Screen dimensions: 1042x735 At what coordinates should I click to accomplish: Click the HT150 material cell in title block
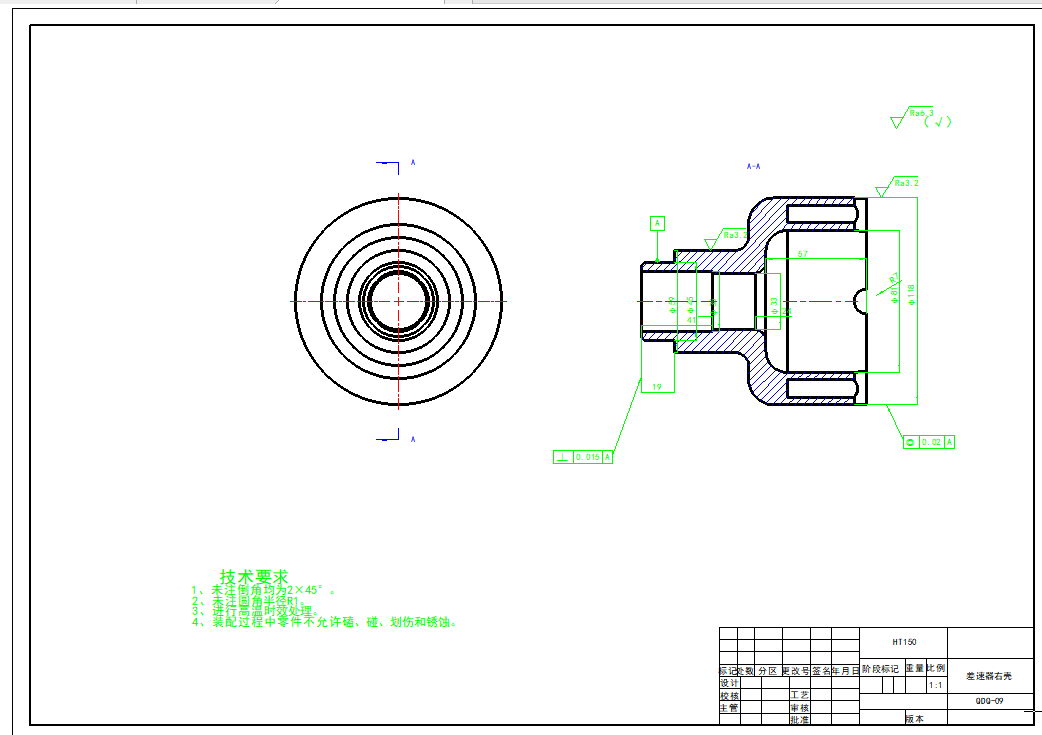(x=903, y=642)
